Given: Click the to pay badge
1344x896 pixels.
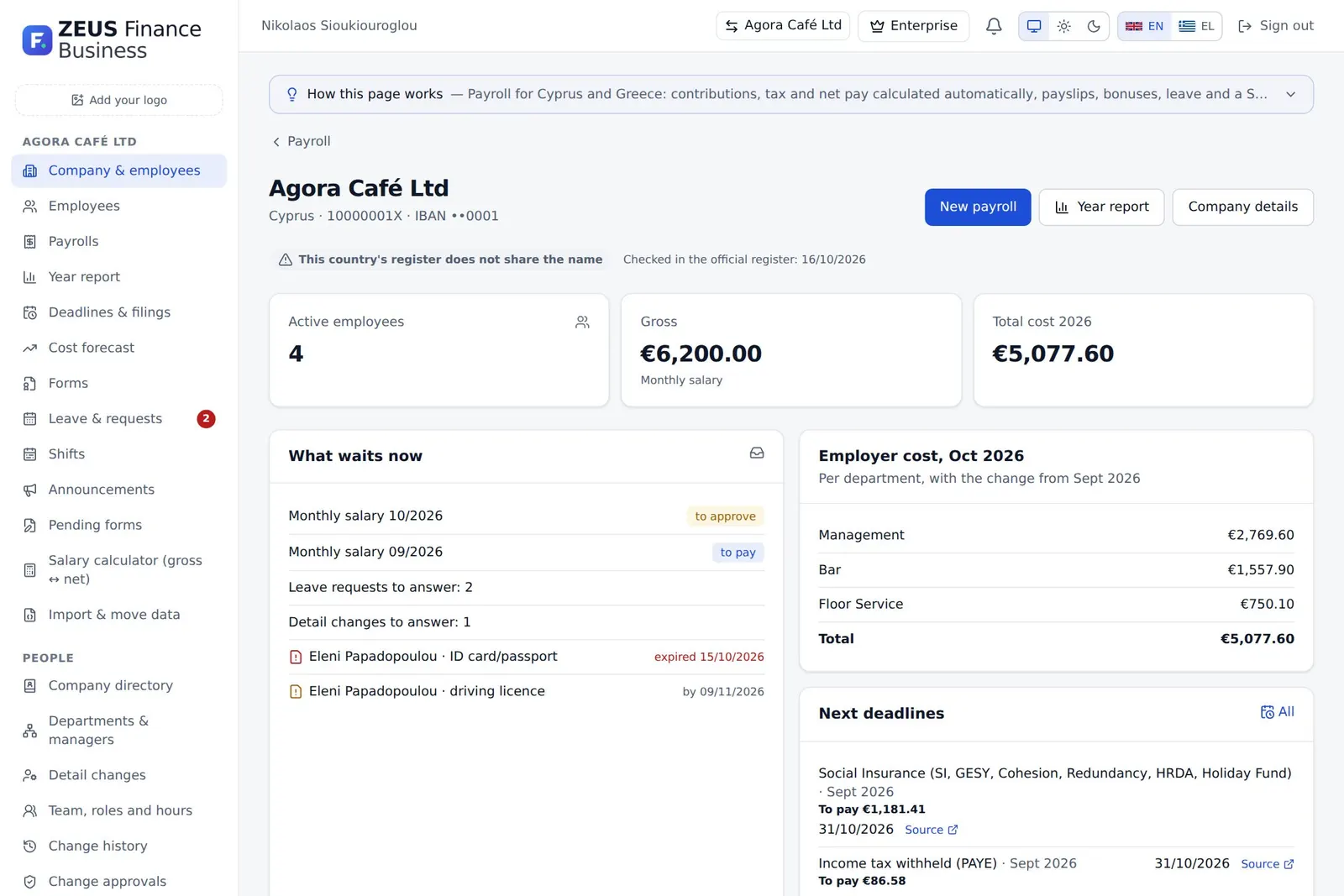Looking at the screenshot, I should point(738,553).
